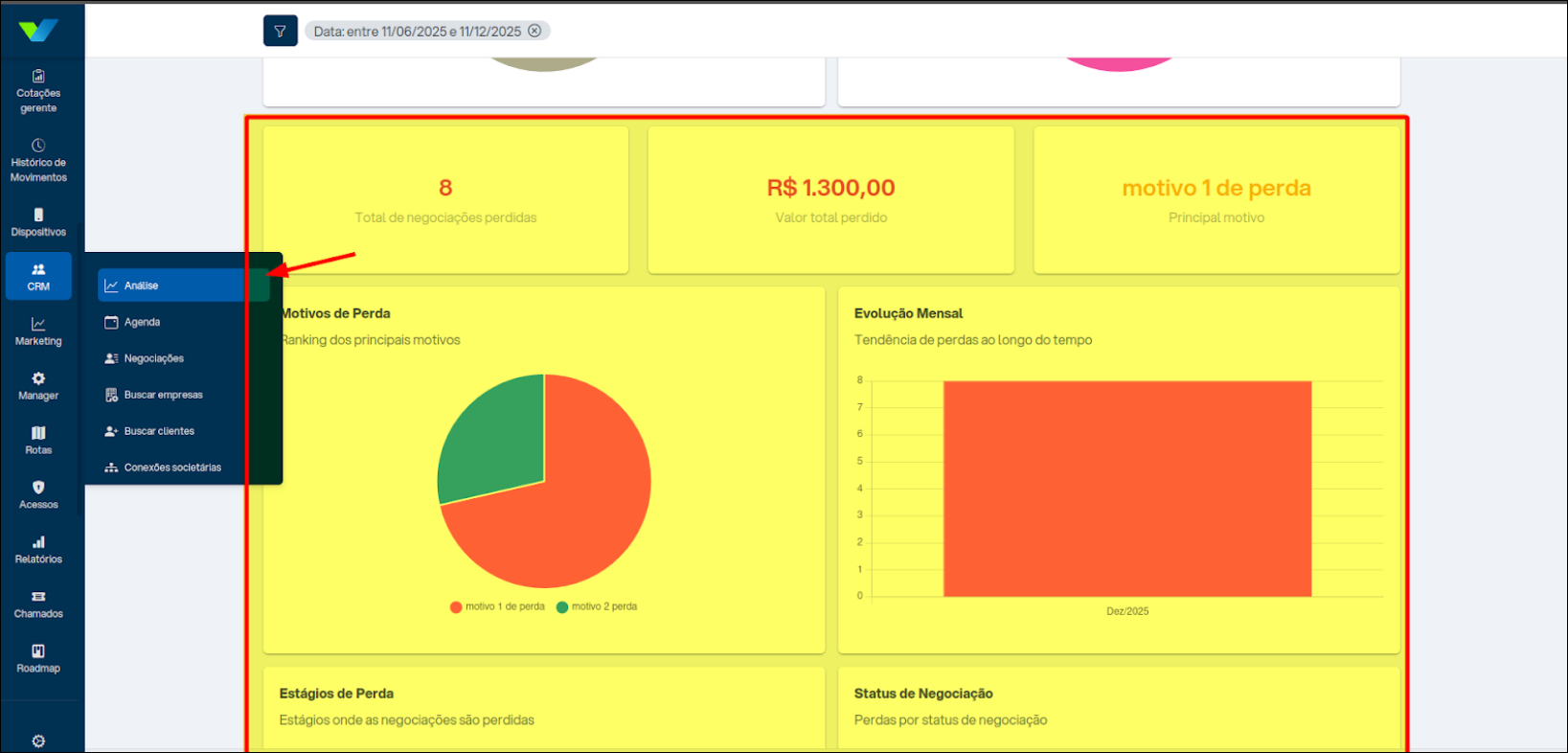1568x753 pixels.
Task: Open the Marketing sidebar section
Action: tap(38, 331)
